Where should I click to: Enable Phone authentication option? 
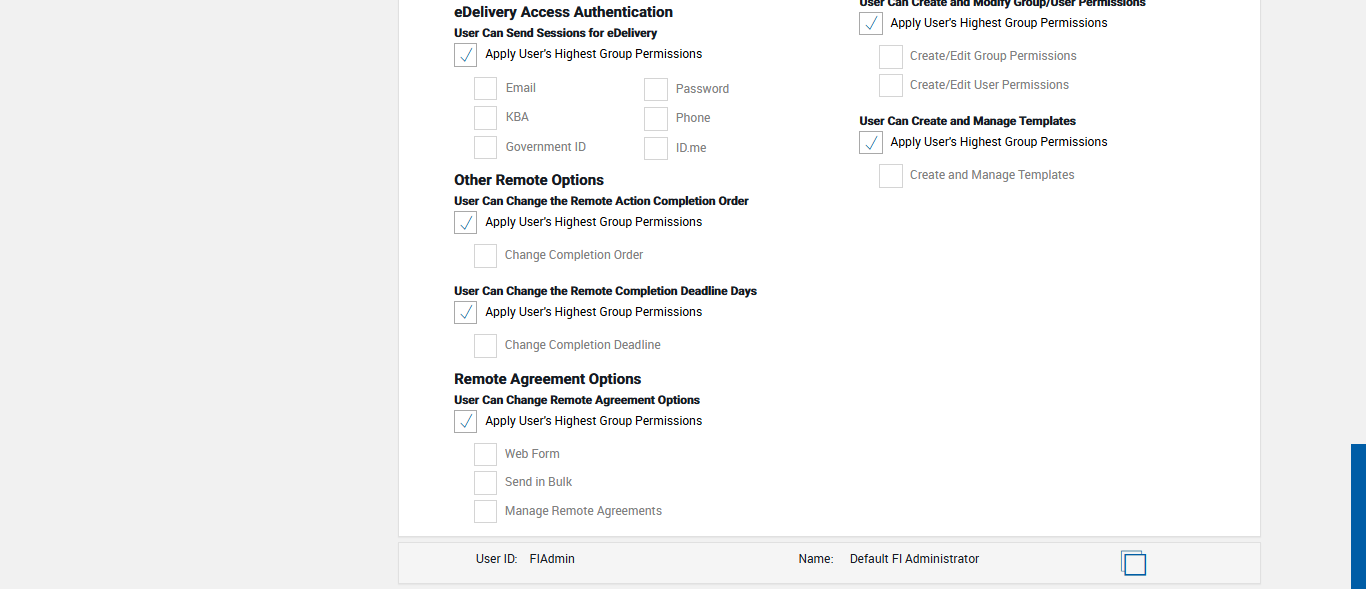coord(656,119)
